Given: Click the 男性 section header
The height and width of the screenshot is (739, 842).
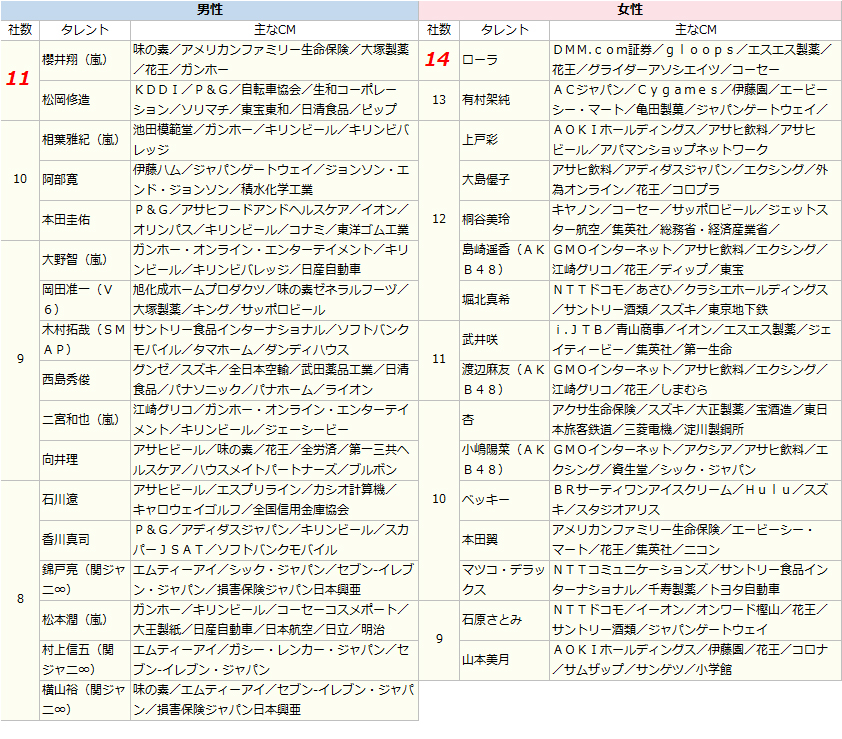Looking at the screenshot, I should [209, 10].
